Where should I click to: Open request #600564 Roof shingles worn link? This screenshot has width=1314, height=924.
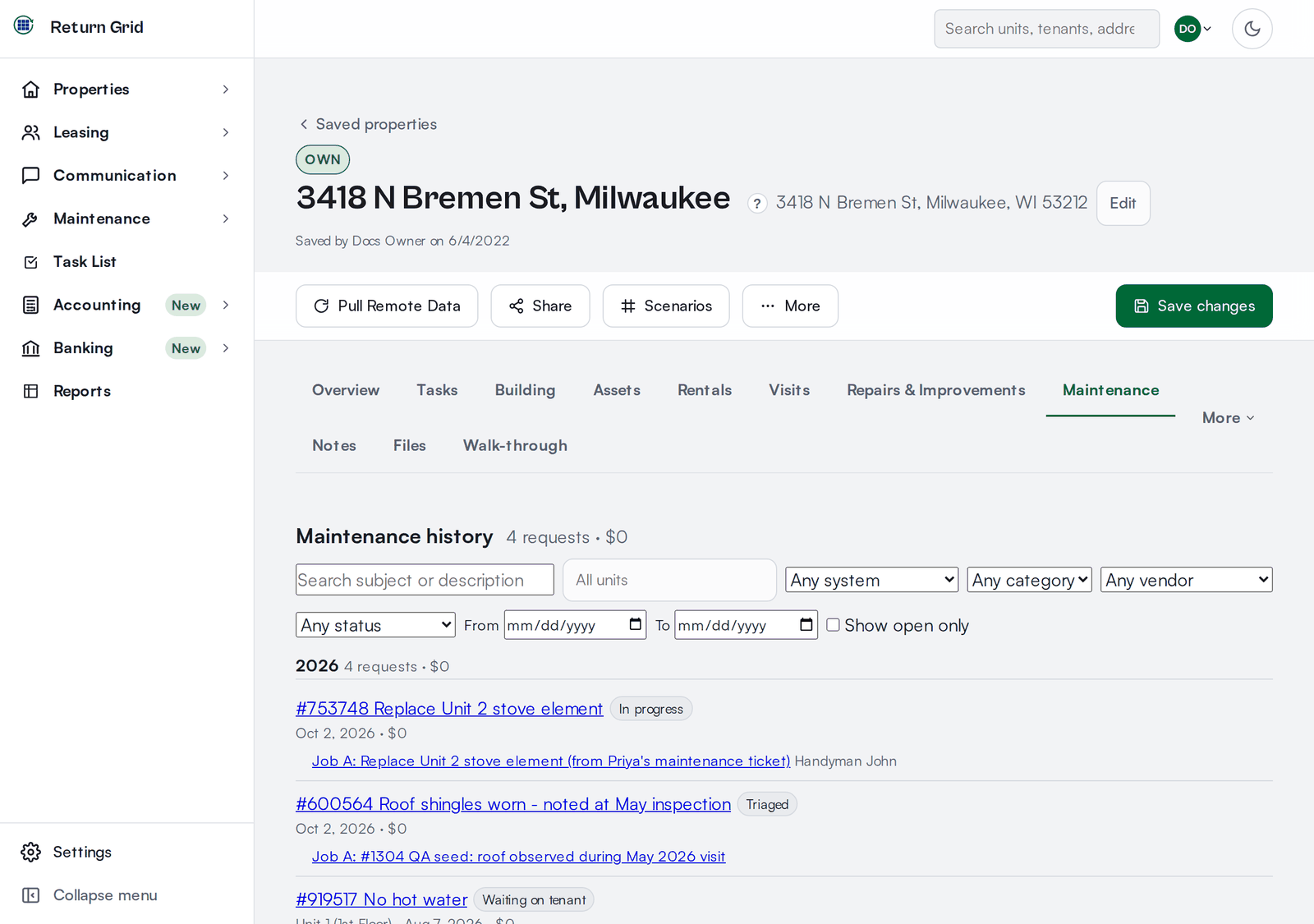(x=513, y=804)
